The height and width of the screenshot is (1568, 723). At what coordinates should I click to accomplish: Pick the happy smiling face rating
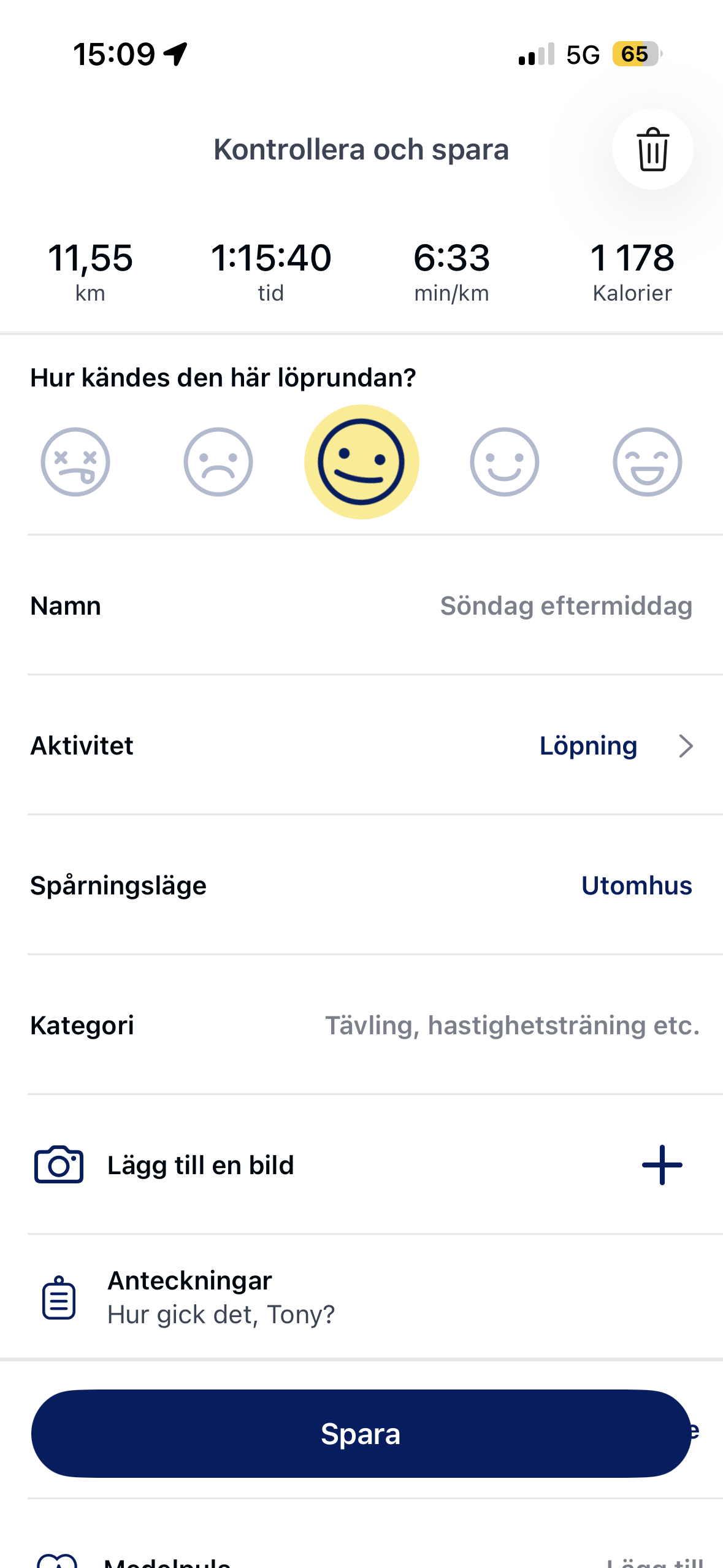pos(504,462)
